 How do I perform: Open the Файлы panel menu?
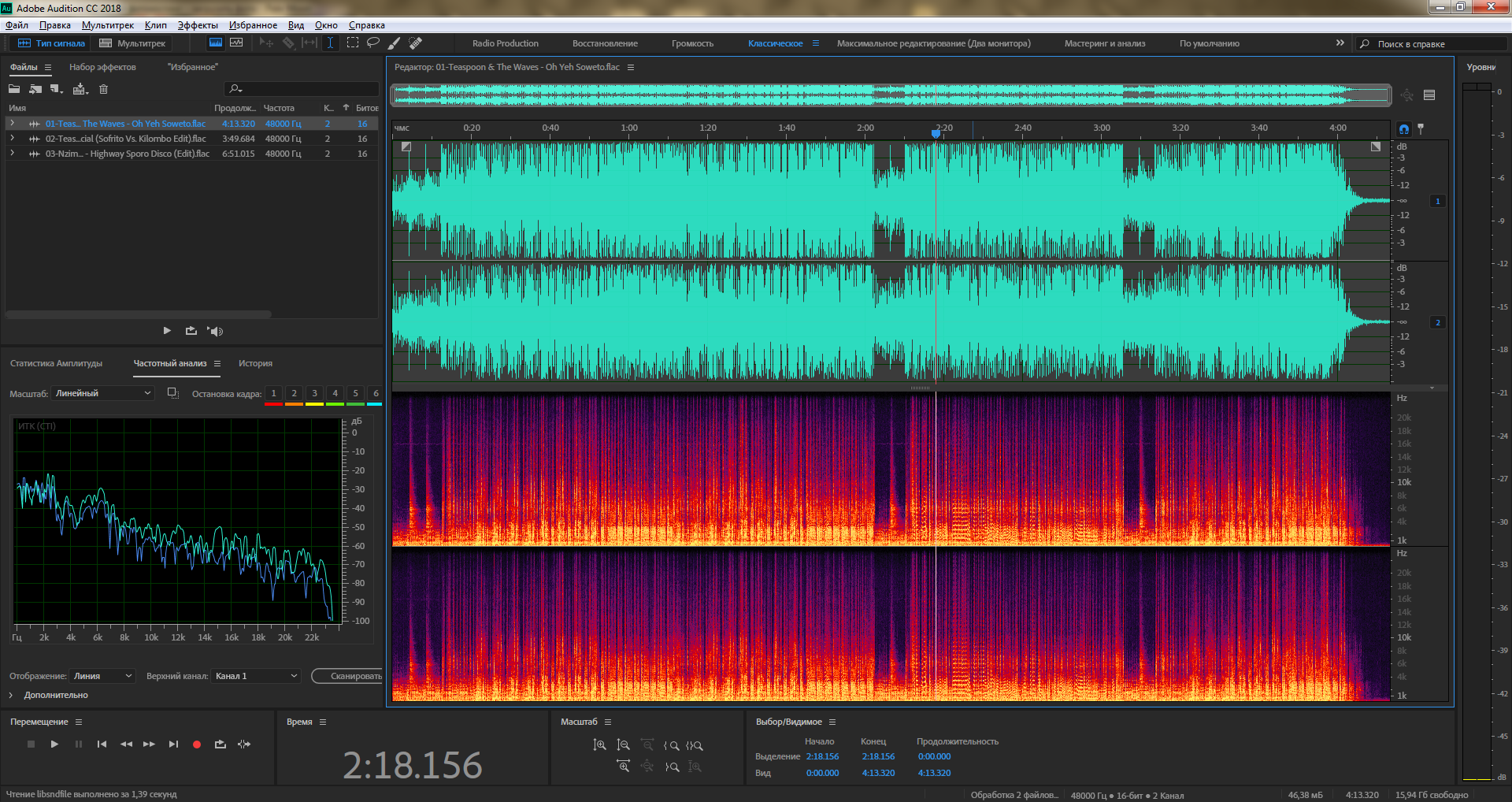click(48, 68)
